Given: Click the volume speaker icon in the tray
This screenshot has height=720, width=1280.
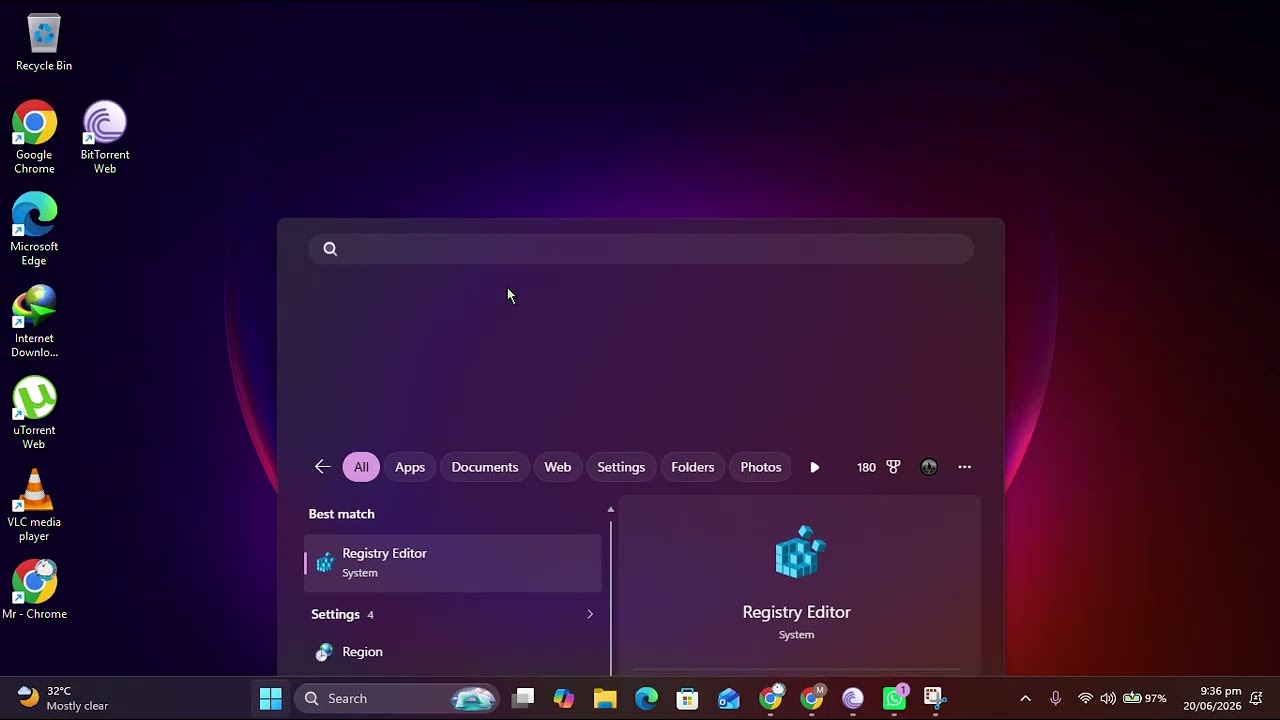Looking at the screenshot, I should [1108, 698].
